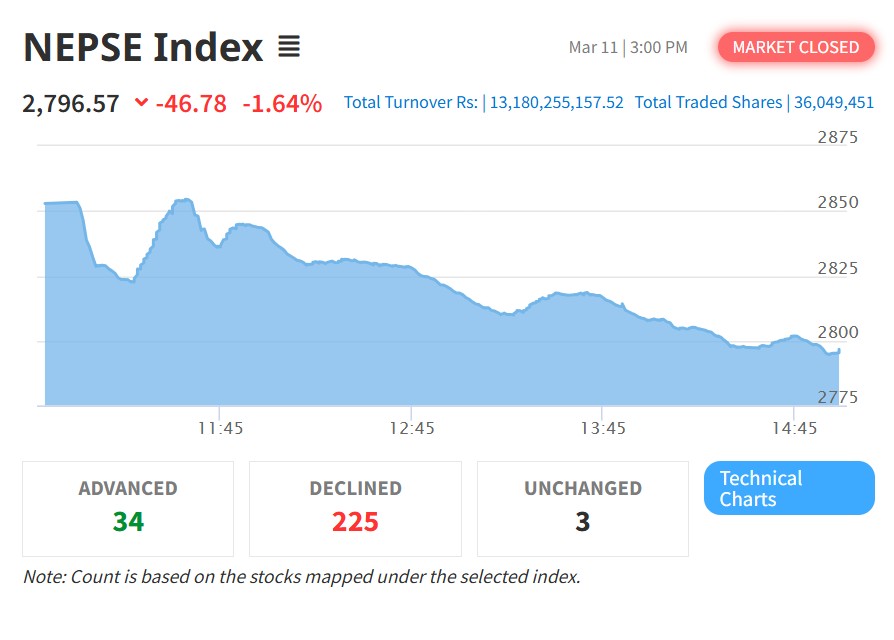Viewport: 894px width, 640px height.
Task: Click the -46.78 point change value
Action: click(x=191, y=103)
